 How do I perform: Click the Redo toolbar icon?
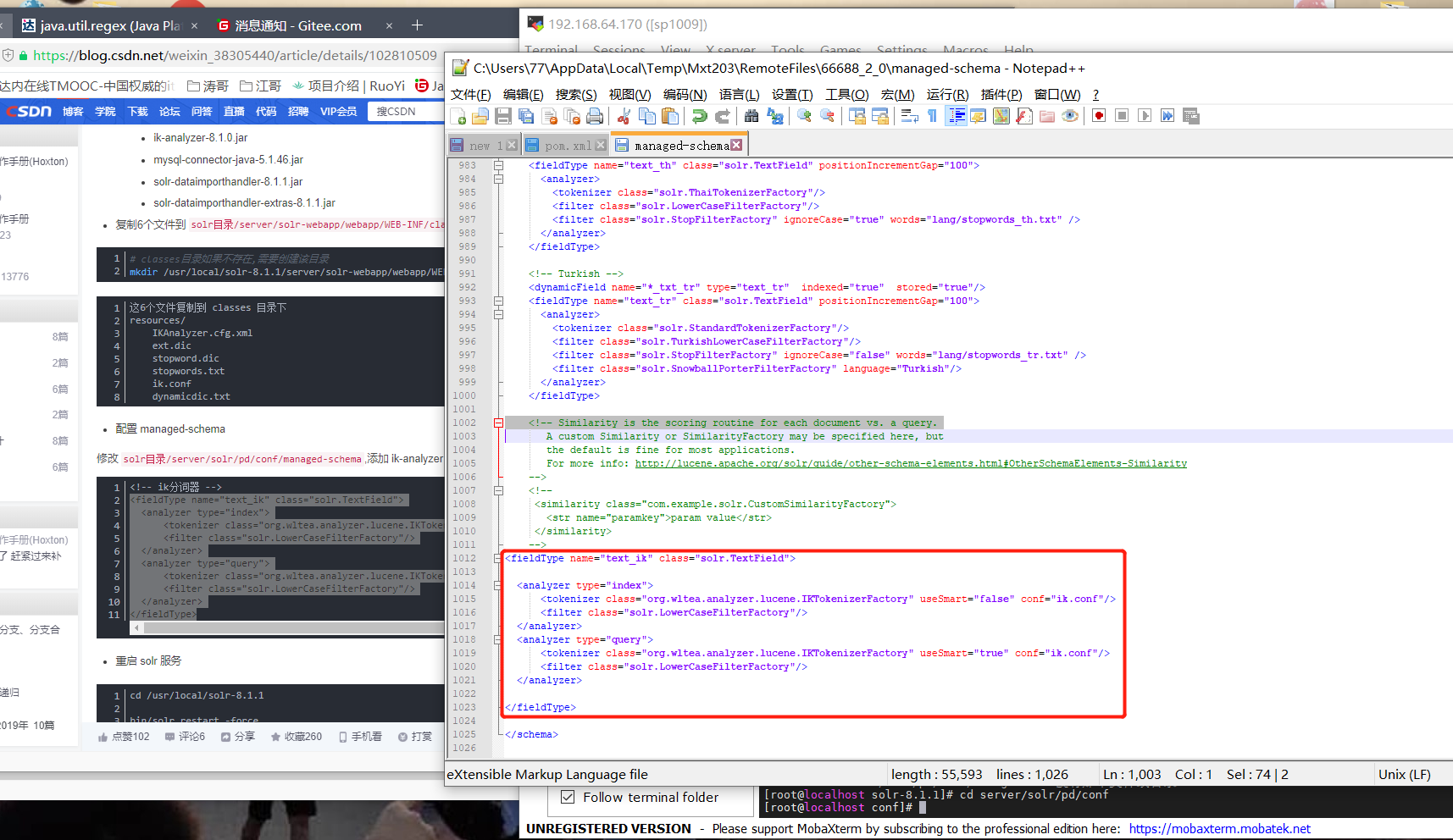coord(723,116)
